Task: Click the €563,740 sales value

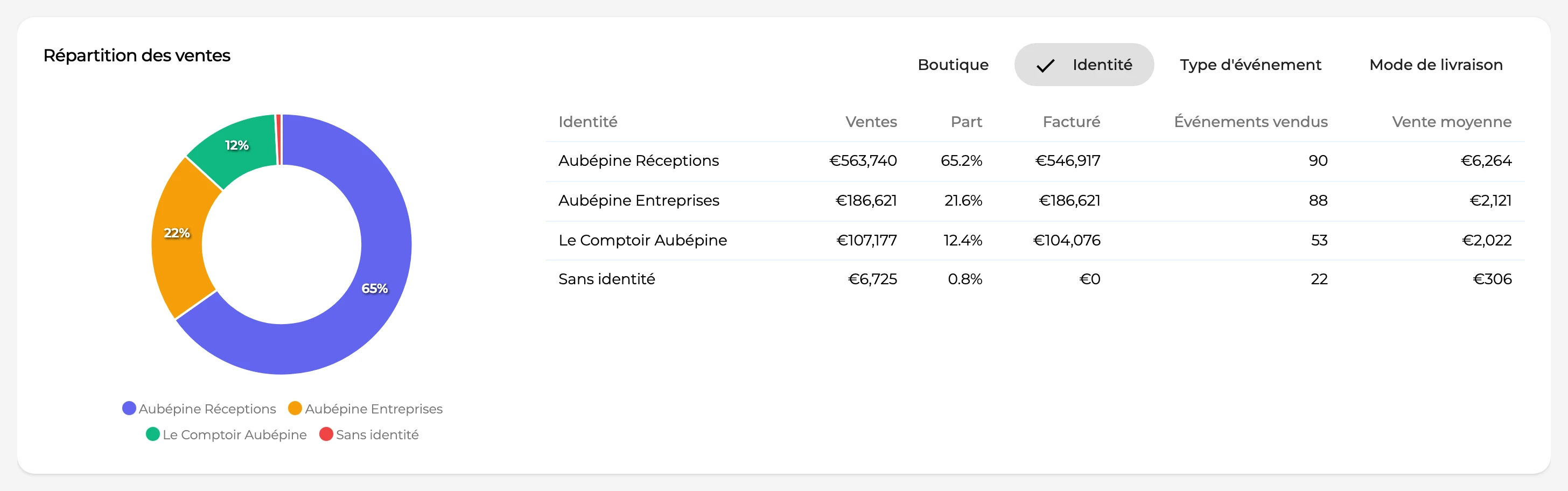Action: (863, 160)
